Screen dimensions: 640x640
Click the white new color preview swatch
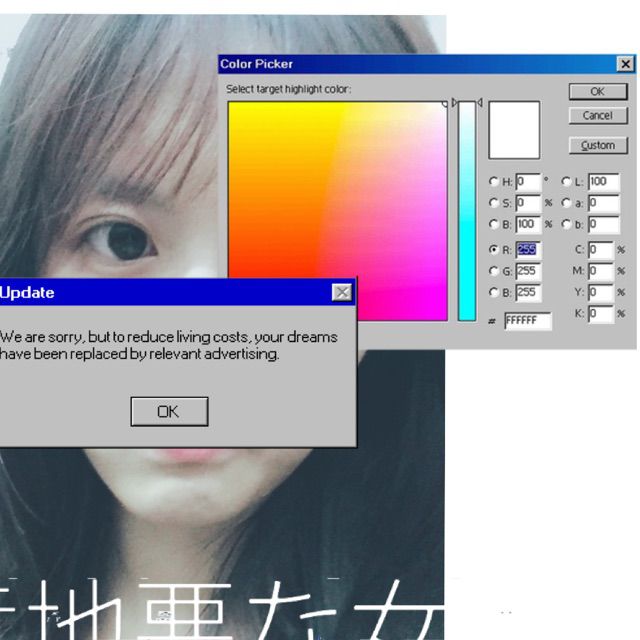click(514, 130)
